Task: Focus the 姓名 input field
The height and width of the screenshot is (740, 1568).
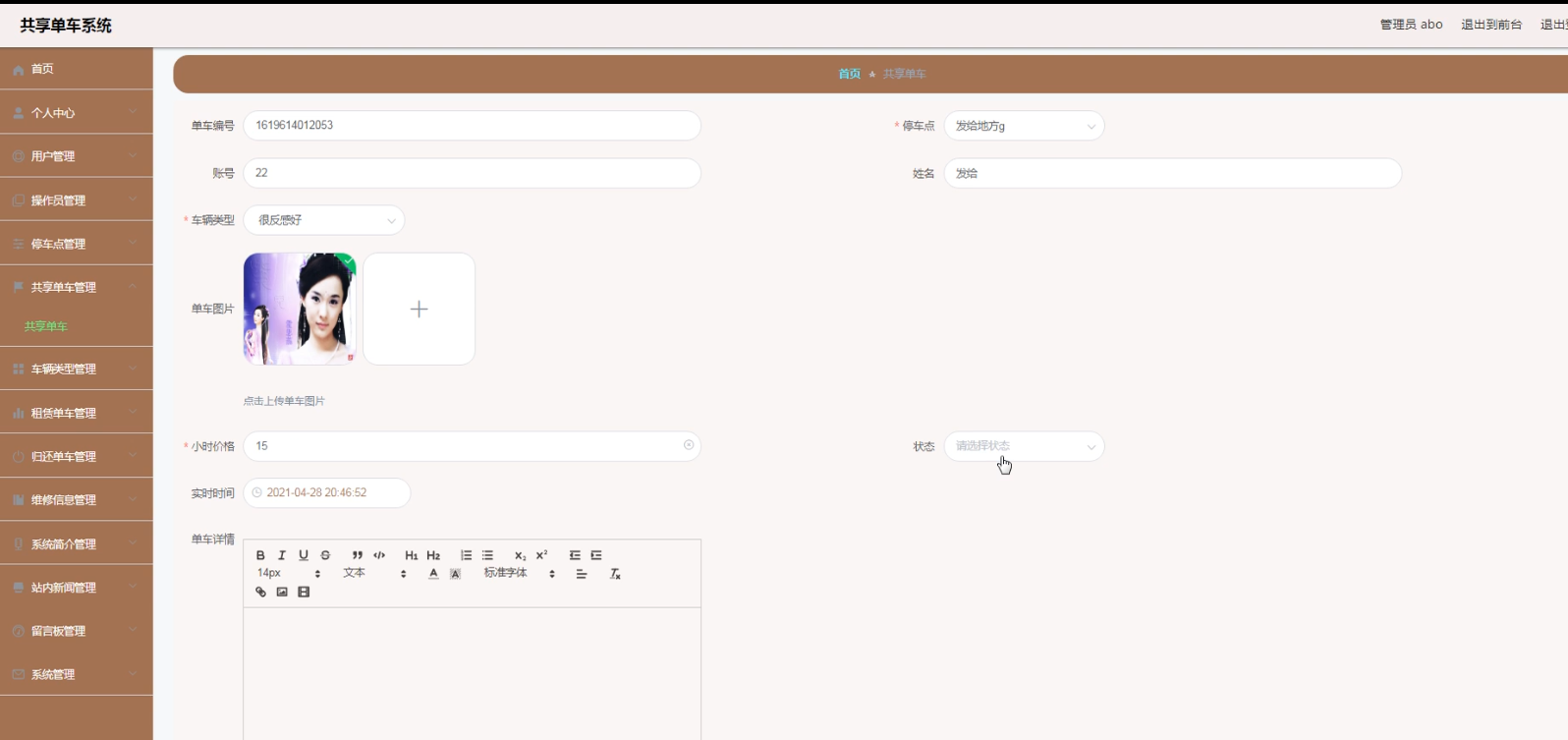Action: pyautogui.click(x=1172, y=173)
